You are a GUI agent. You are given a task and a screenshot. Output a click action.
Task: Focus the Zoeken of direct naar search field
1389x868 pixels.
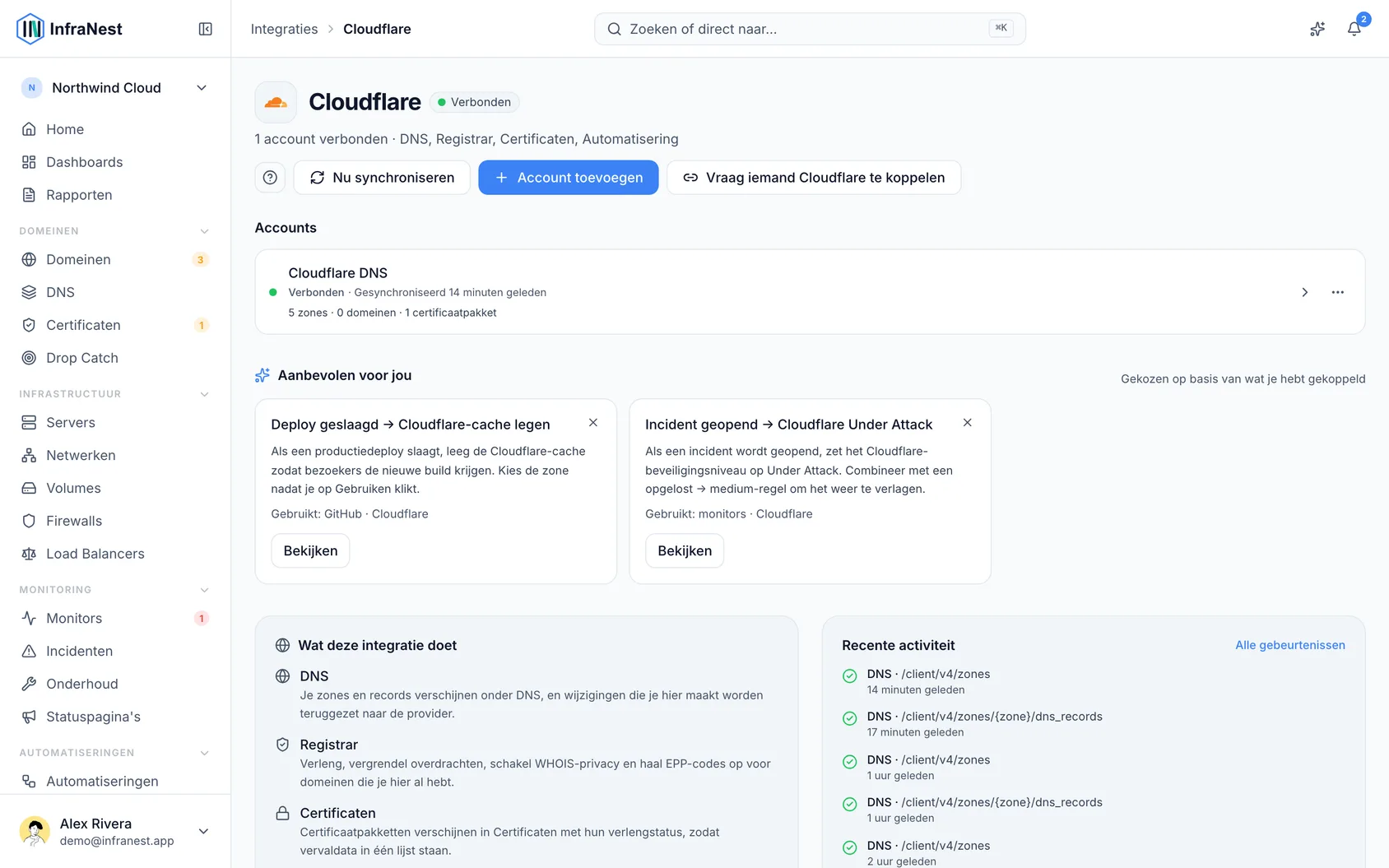(x=810, y=29)
